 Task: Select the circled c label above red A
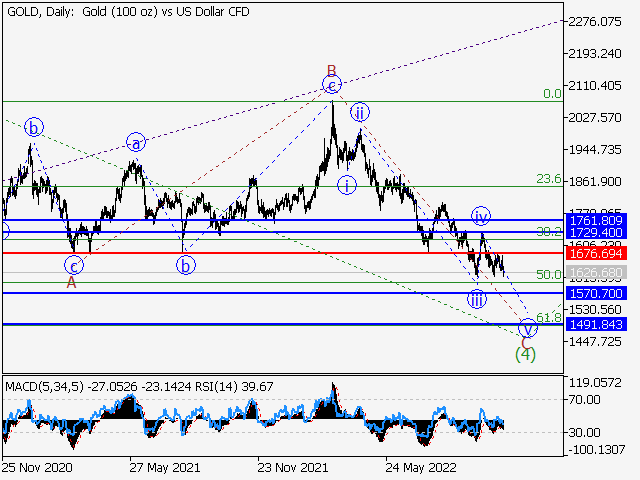(74, 266)
